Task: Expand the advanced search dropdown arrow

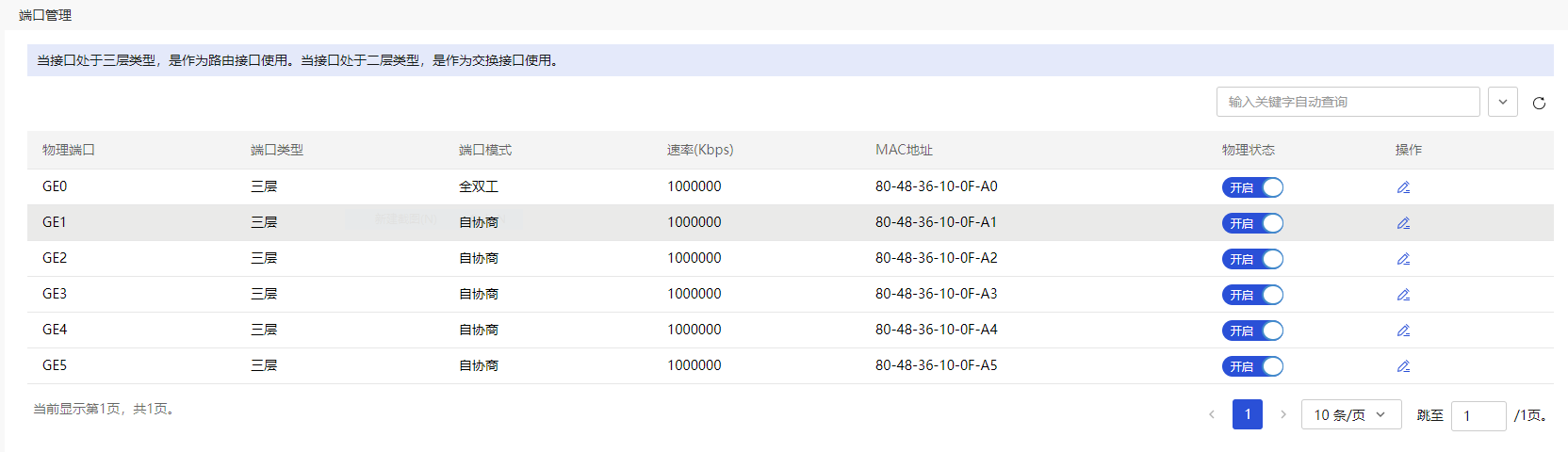Action: click(1502, 102)
